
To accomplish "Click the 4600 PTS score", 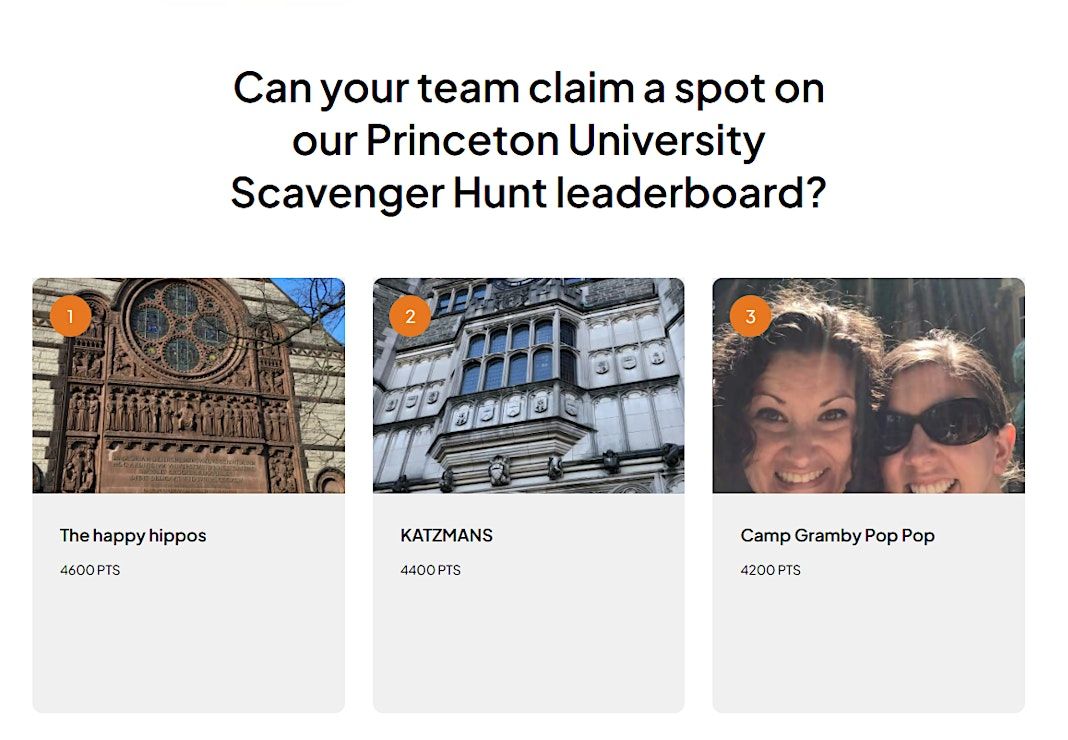I will pos(90,570).
